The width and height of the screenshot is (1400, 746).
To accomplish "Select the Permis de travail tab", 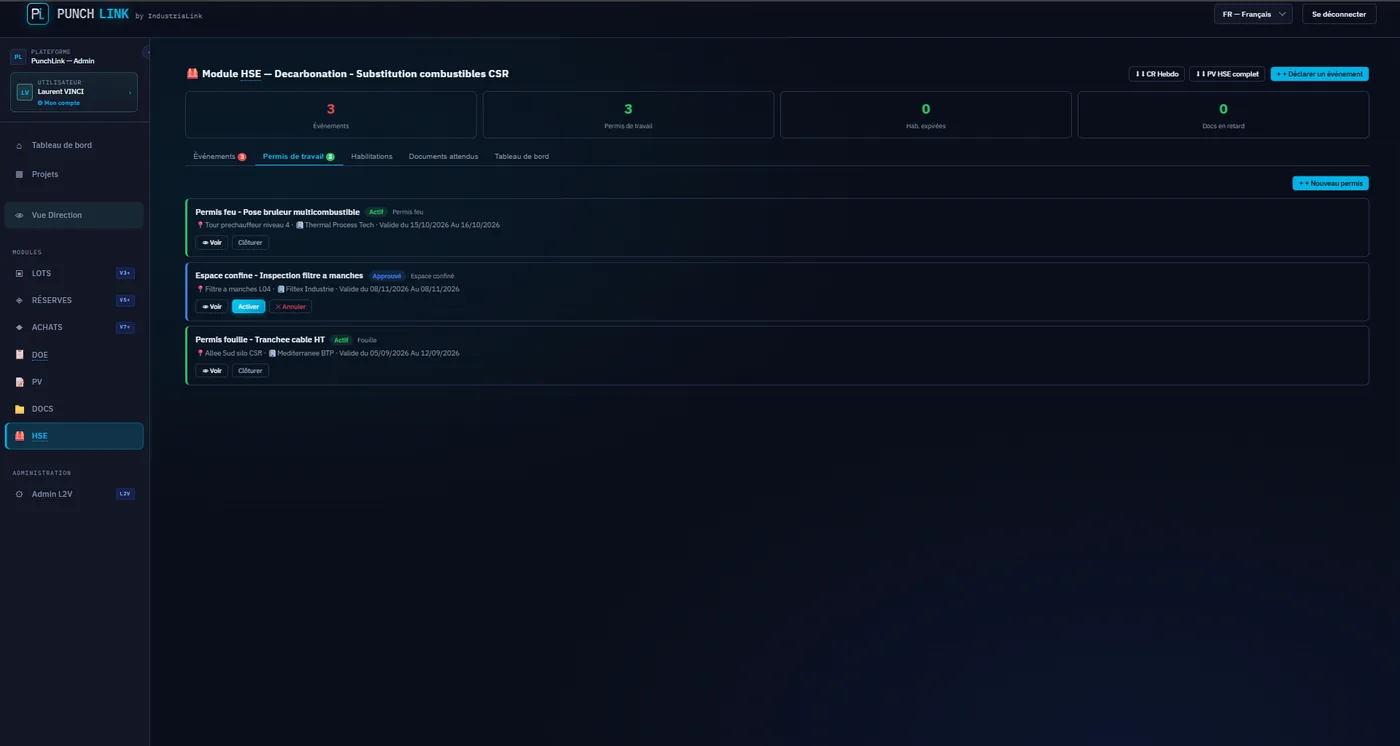I will (x=299, y=156).
